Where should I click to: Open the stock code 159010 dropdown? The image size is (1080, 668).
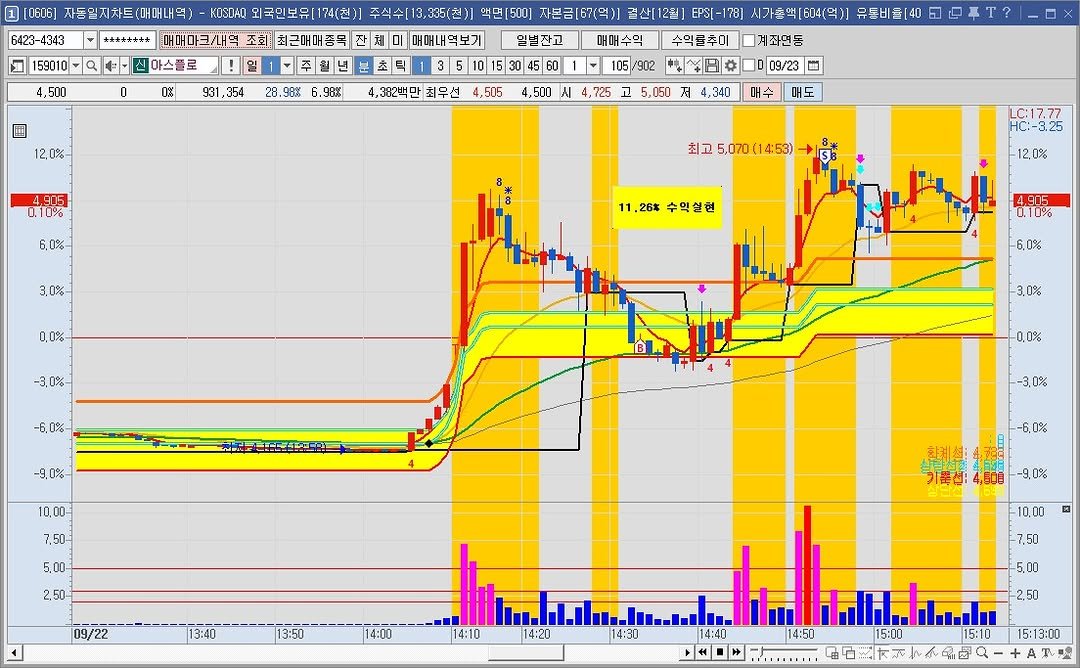(74, 65)
